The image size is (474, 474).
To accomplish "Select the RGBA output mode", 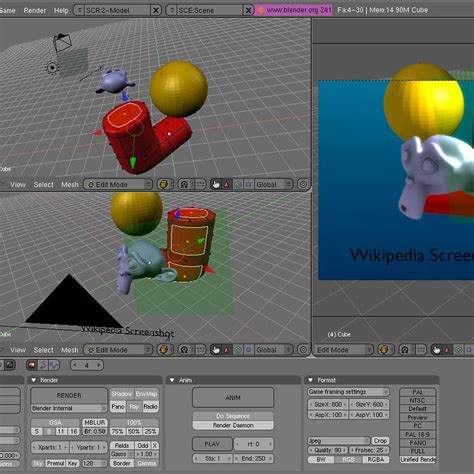I will point(375,460).
